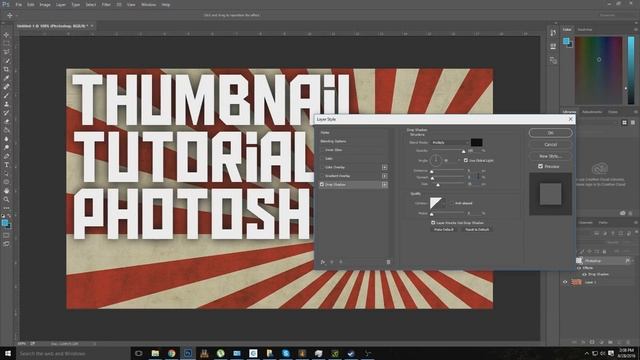Enable the Color Overlay checkbox
Screen dimensions: 640x360
[322, 167]
